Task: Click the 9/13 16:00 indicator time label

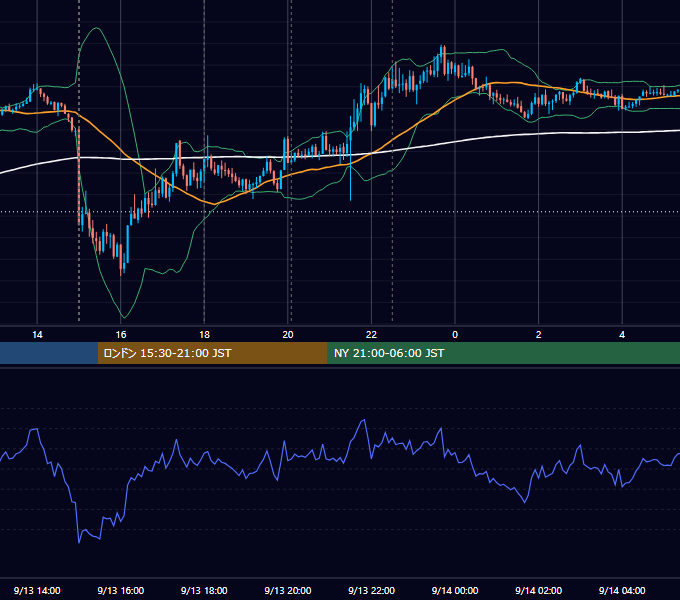Action: pyautogui.click(x=121, y=590)
